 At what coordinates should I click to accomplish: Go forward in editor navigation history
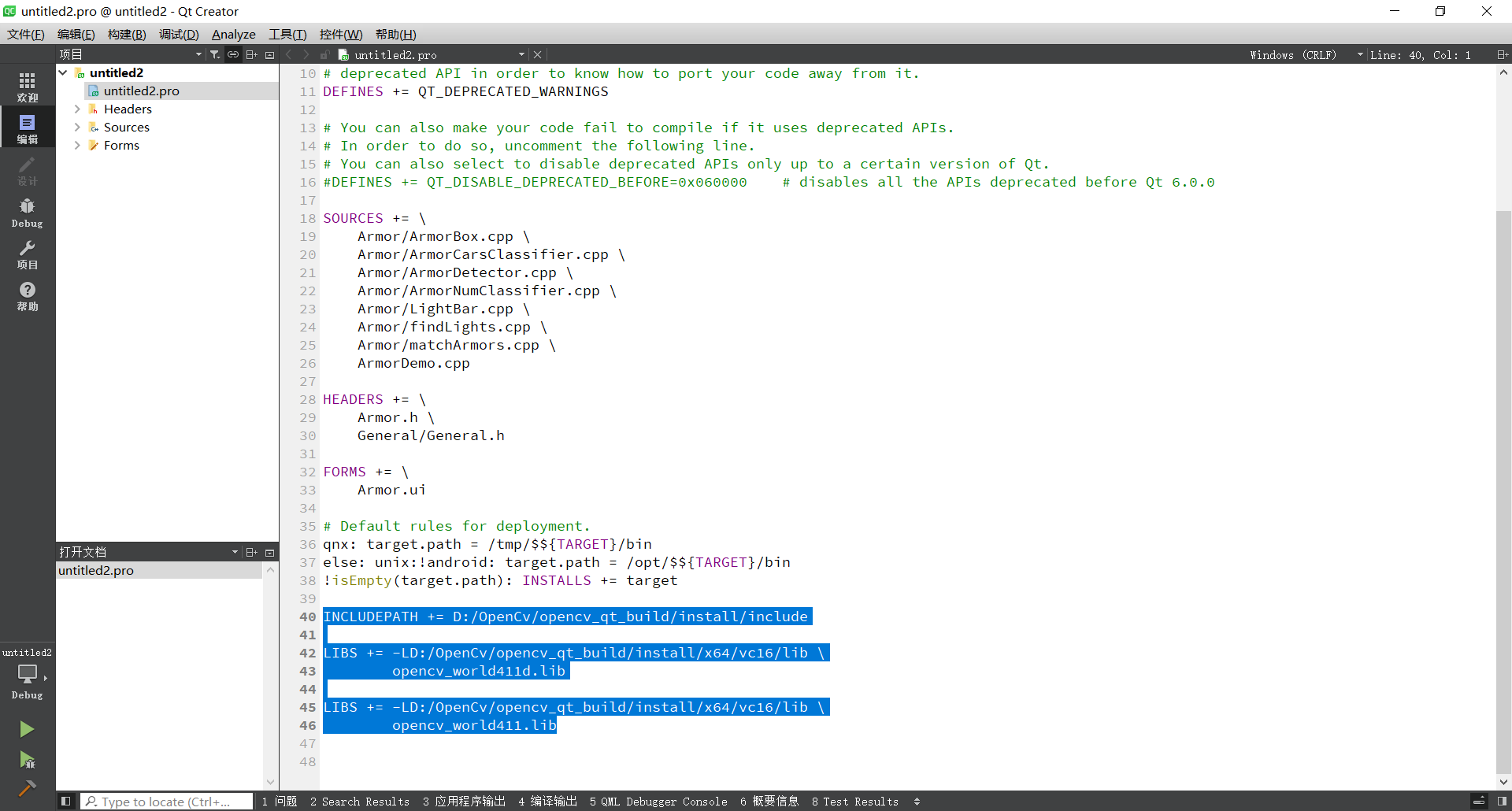(306, 54)
